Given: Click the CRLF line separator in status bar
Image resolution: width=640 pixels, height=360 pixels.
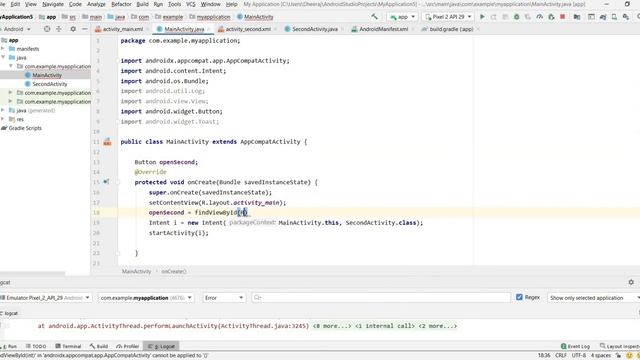Looking at the screenshot, I should coord(561,356).
